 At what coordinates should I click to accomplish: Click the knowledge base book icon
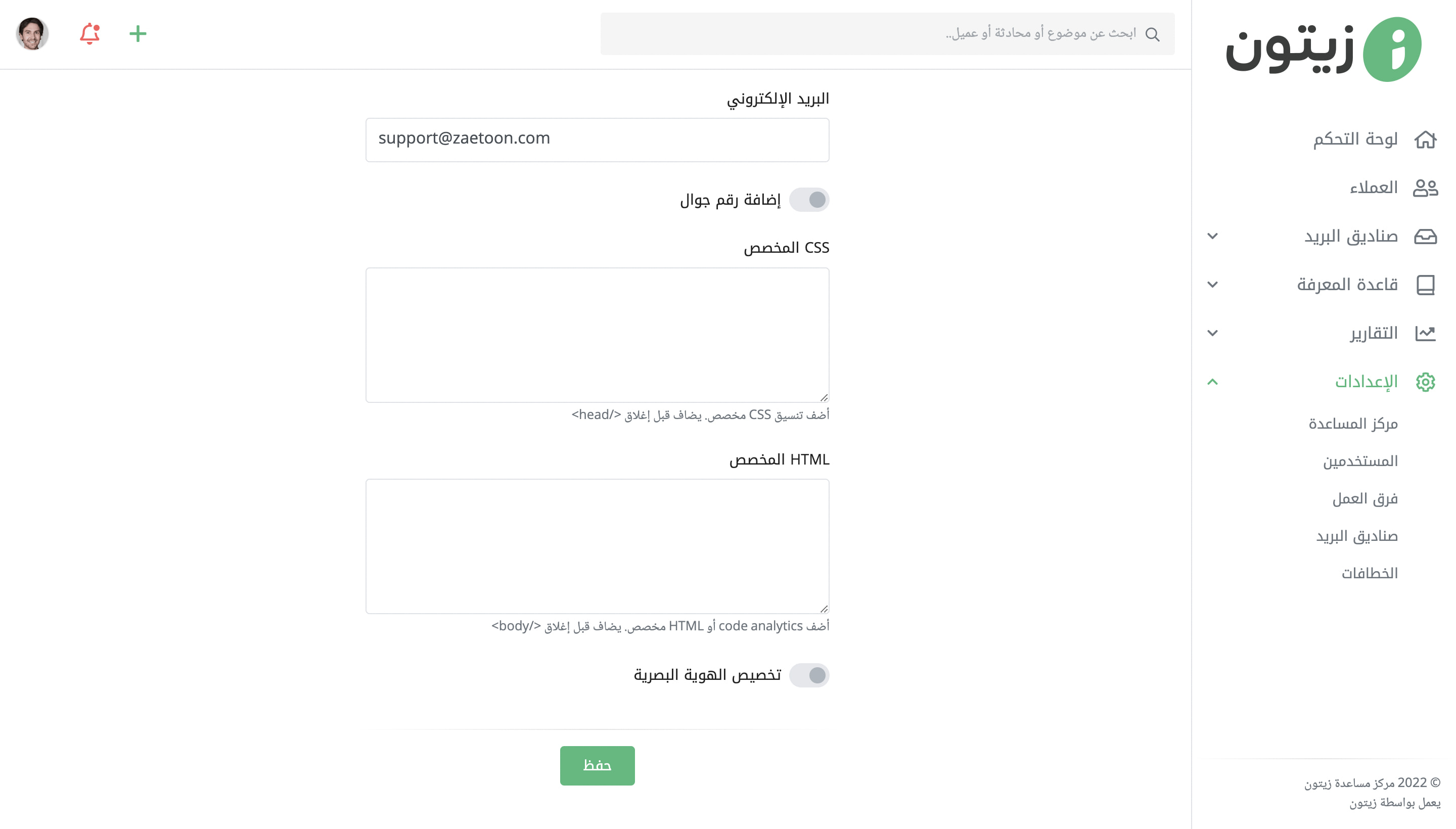pos(1425,285)
